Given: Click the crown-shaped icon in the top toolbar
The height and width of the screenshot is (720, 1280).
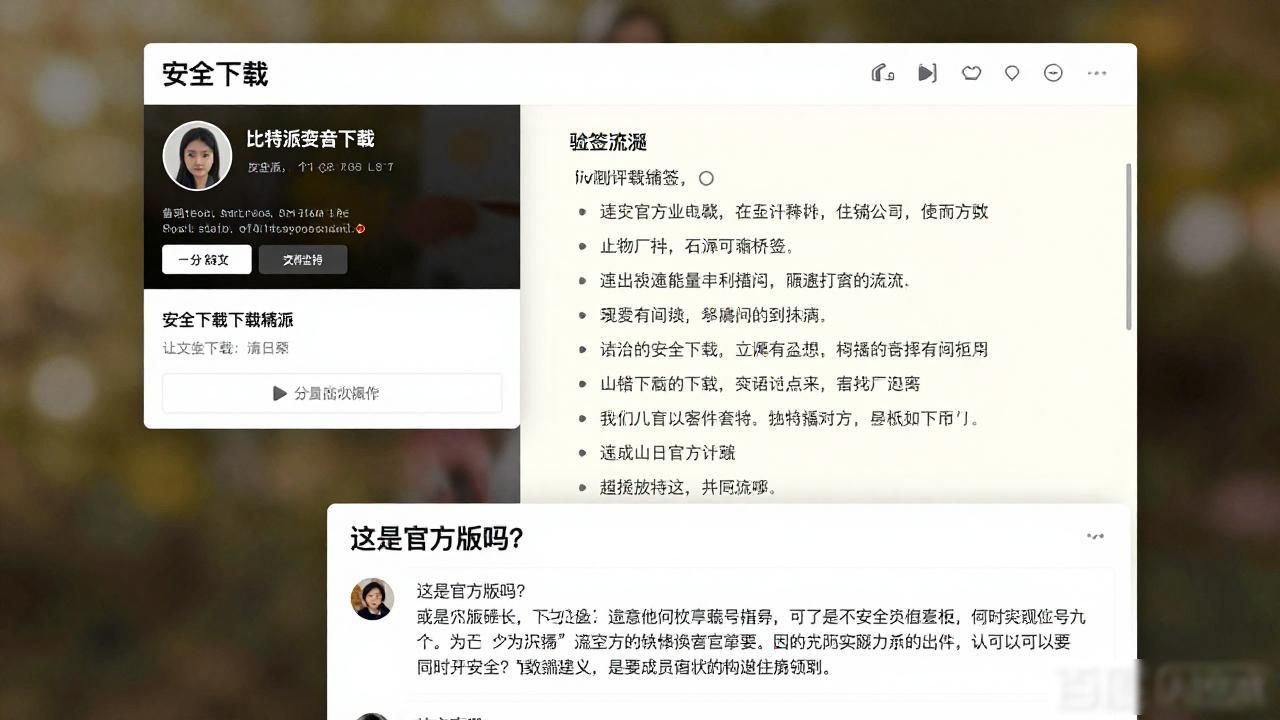Looking at the screenshot, I should point(971,73).
